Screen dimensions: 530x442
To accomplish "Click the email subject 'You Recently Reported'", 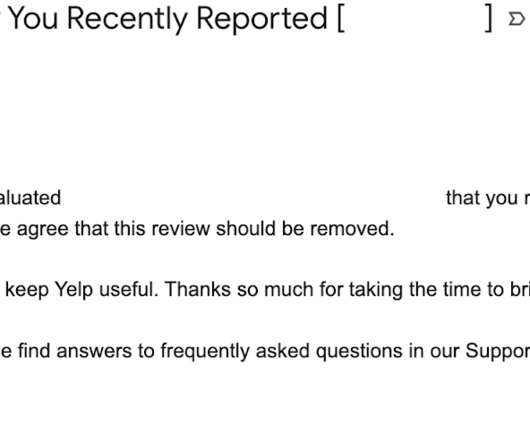I will click(x=168, y=19).
